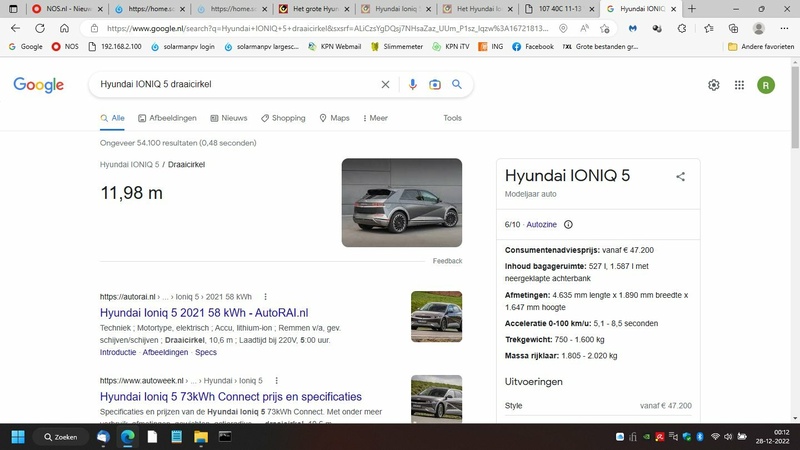Viewport: 800px width, 450px height.
Task: Open Hyundai Ioniq 5 2021 58 kWh AutoRAI result
Action: click(204, 313)
